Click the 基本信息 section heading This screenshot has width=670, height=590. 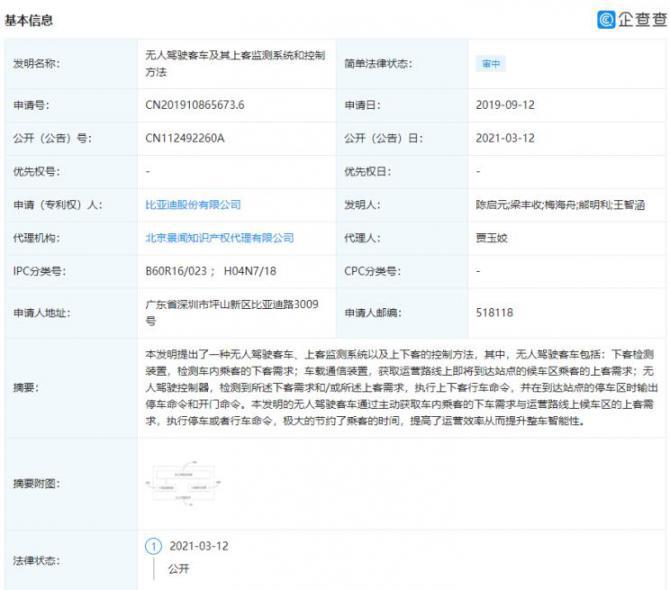29,20
